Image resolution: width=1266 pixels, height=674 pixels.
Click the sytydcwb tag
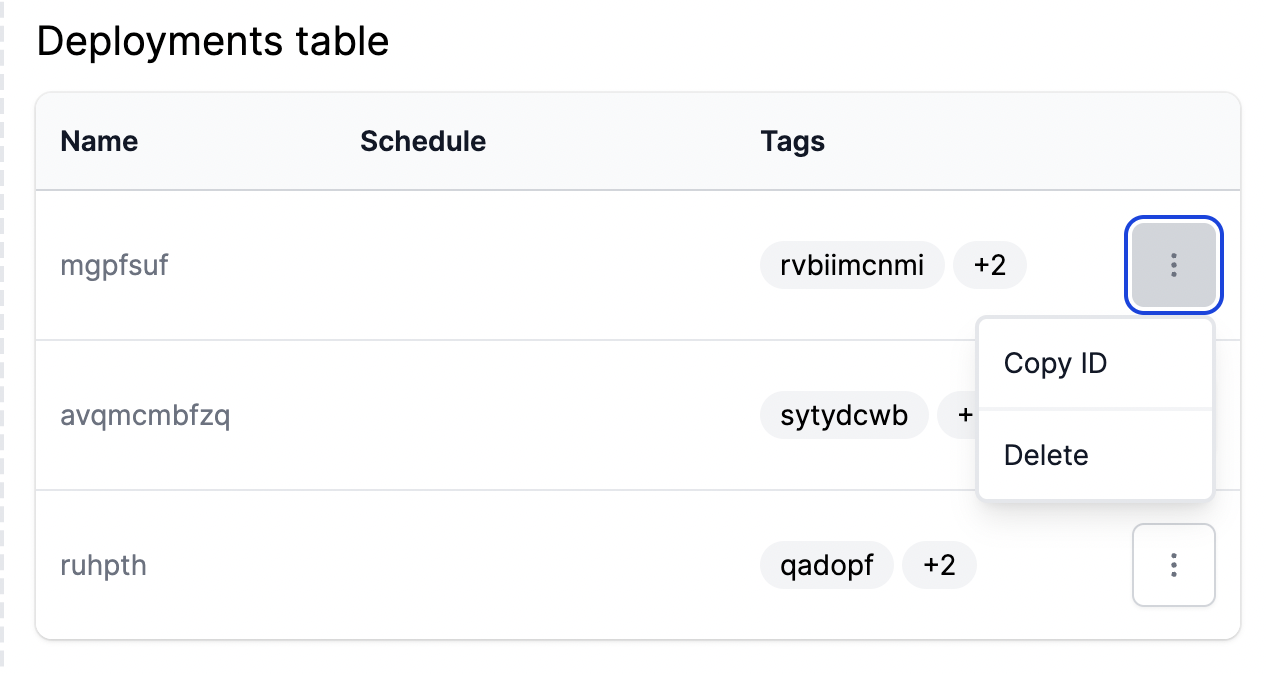[845, 415]
